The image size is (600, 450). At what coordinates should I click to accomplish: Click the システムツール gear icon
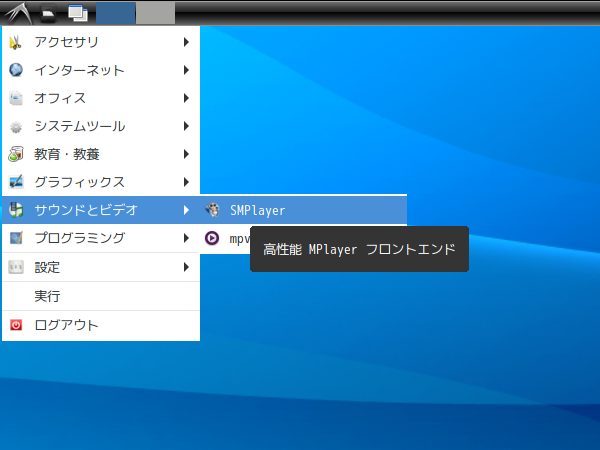(x=16, y=126)
